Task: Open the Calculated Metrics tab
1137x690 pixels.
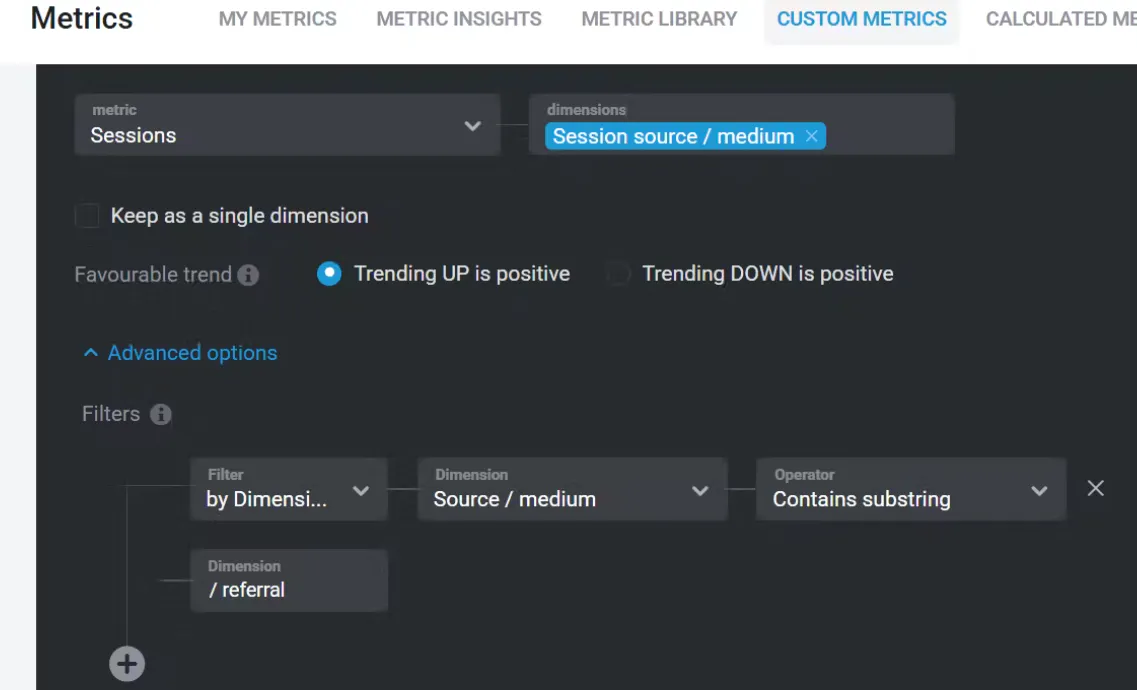Action: (x=1060, y=19)
